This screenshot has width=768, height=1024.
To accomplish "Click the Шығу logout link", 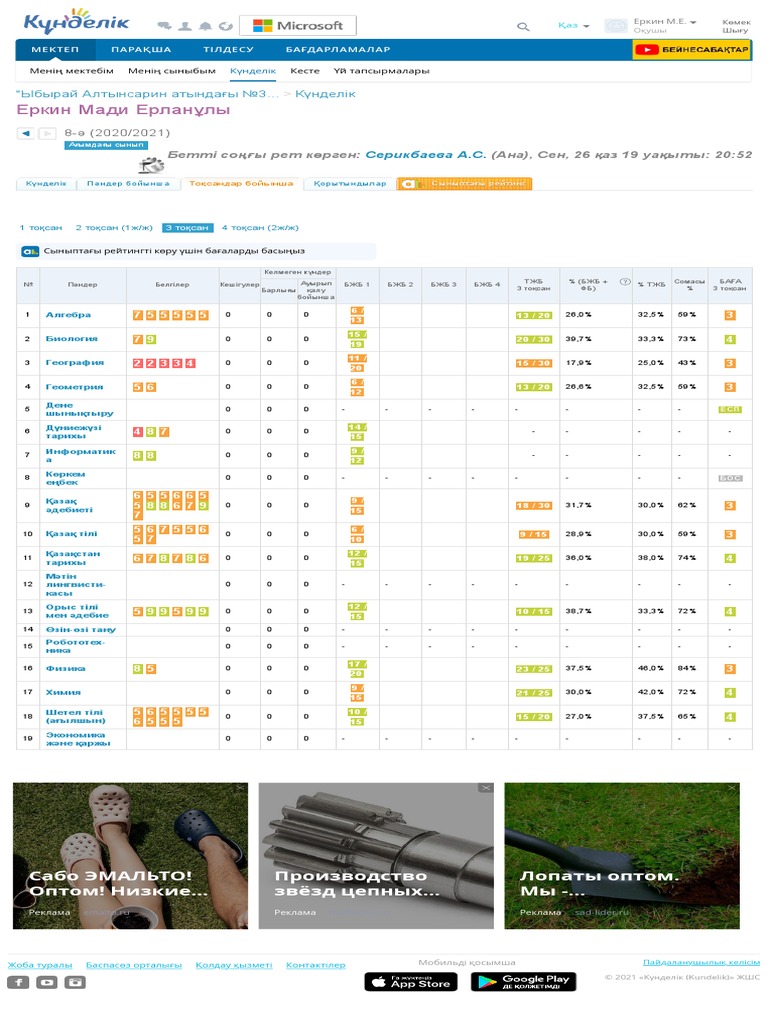I will 735,30.
